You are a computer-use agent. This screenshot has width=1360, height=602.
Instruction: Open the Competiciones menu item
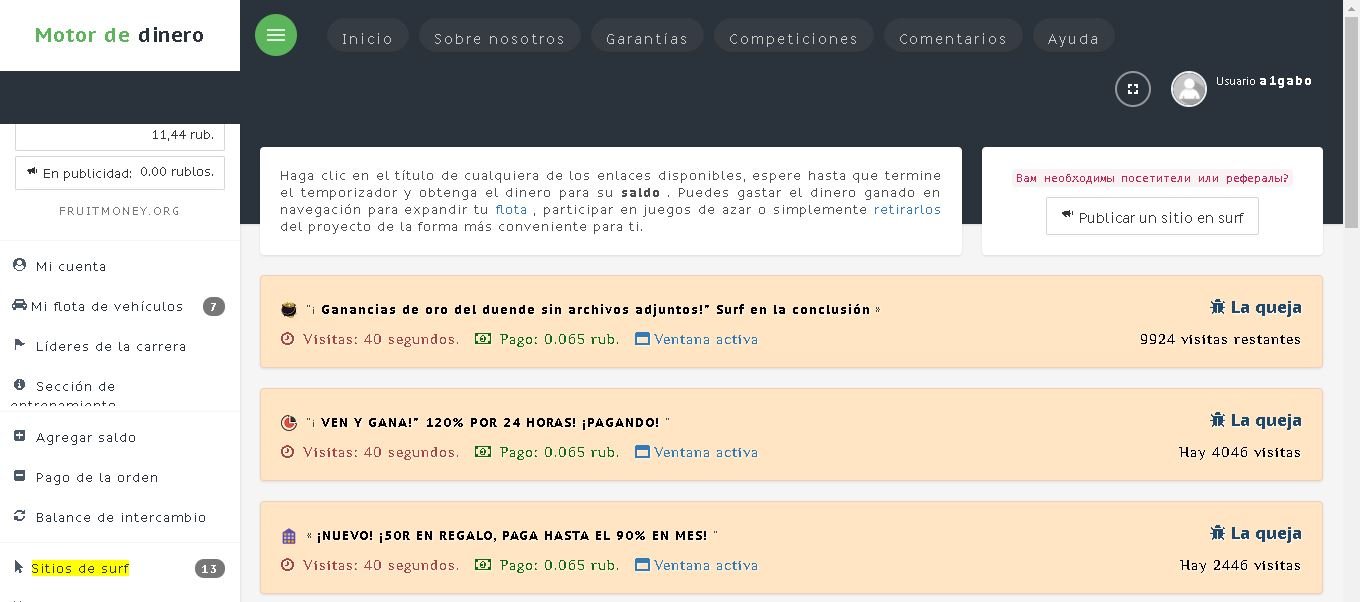[x=793, y=38]
